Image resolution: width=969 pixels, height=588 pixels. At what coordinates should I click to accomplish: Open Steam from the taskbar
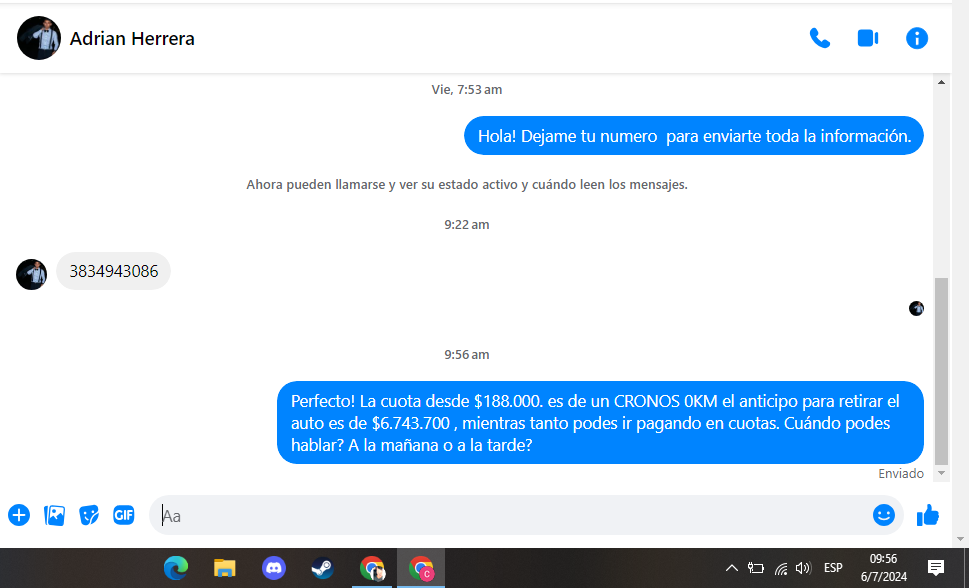[322, 568]
